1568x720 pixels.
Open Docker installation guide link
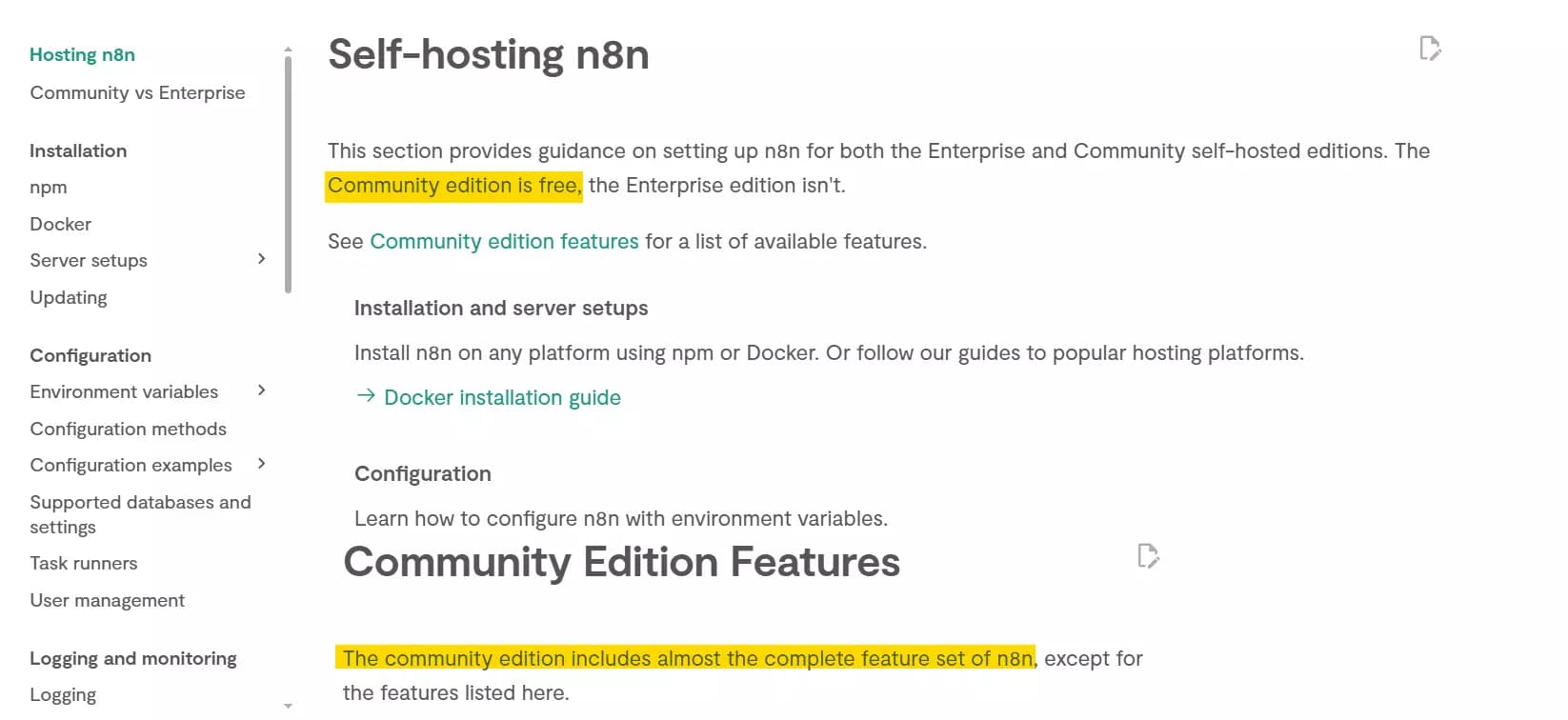point(502,397)
